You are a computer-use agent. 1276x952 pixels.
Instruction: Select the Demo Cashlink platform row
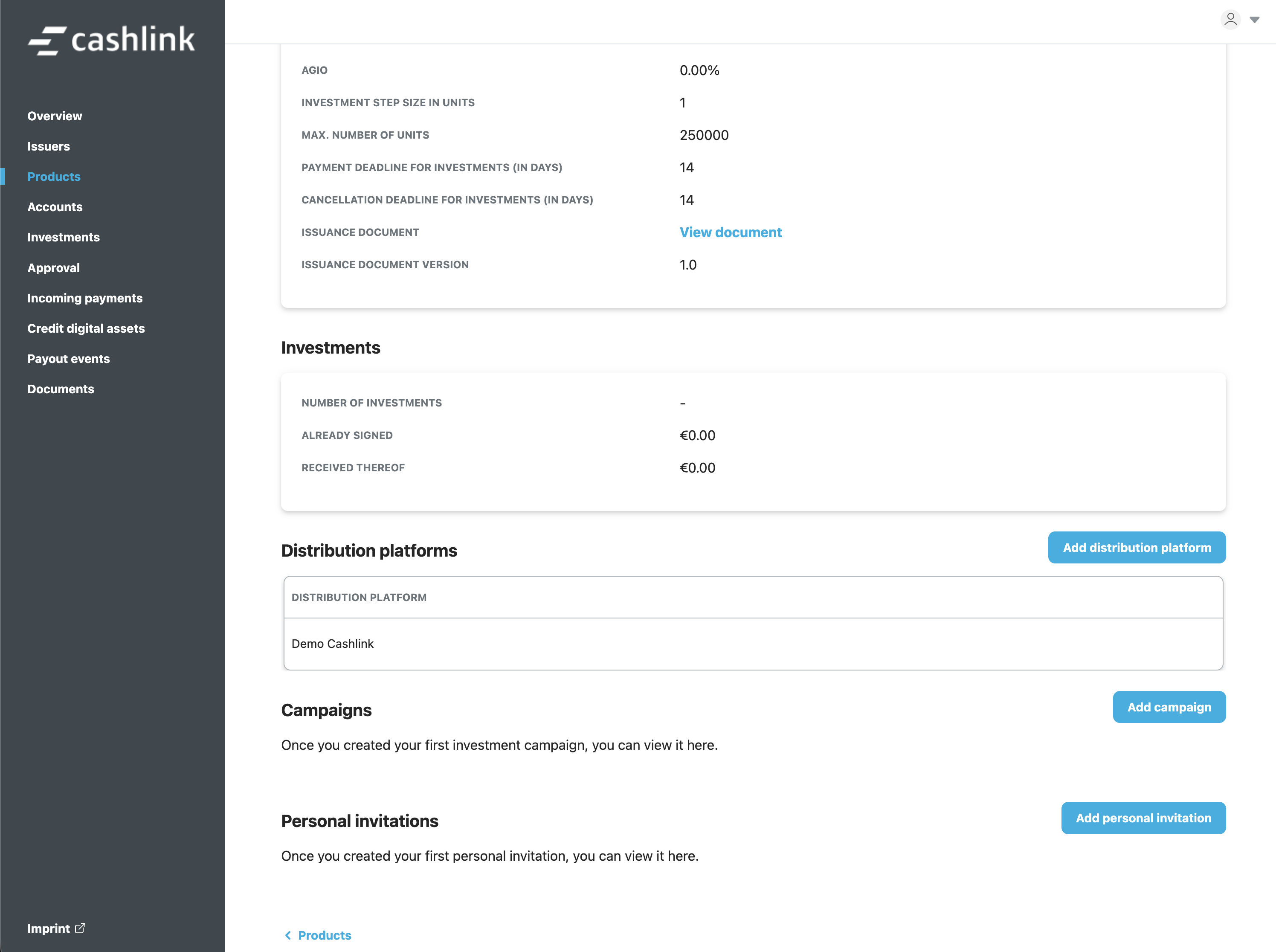click(x=332, y=644)
